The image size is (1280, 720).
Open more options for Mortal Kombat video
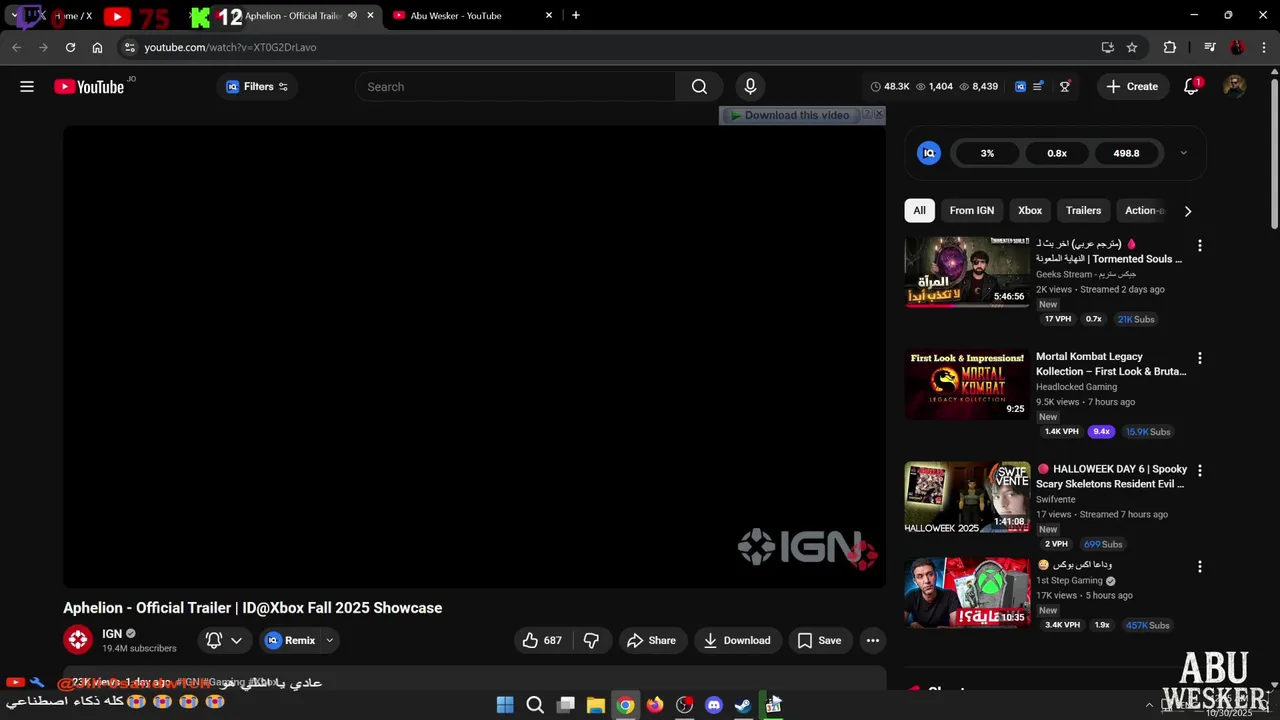coord(1200,358)
